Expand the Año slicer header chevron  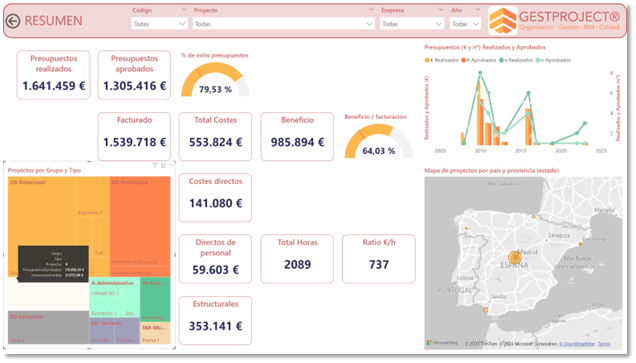(478, 10)
